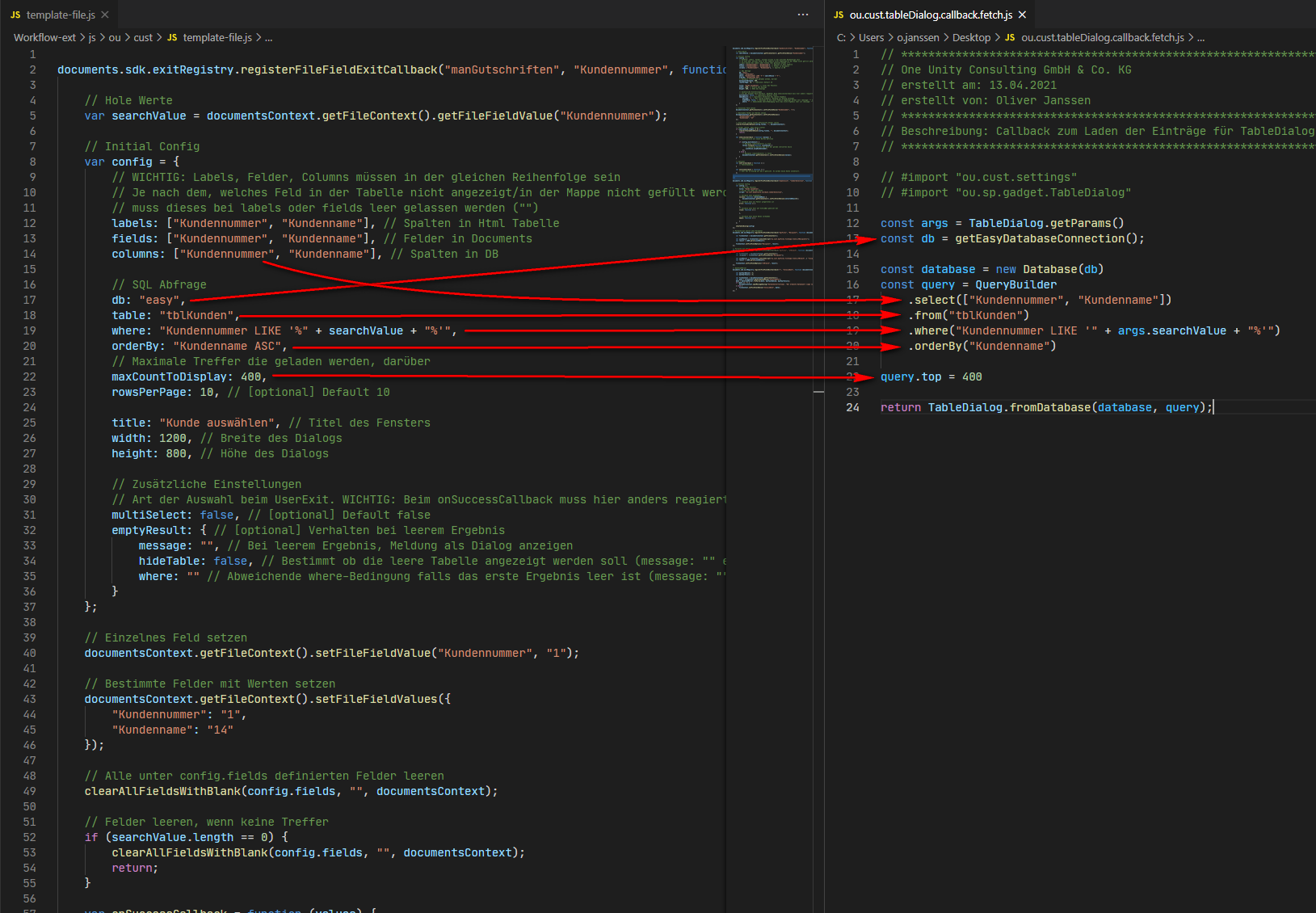Select Desktop in the right breadcrumb
This screenshot has width=1316, height=913.
click(971, 37)
